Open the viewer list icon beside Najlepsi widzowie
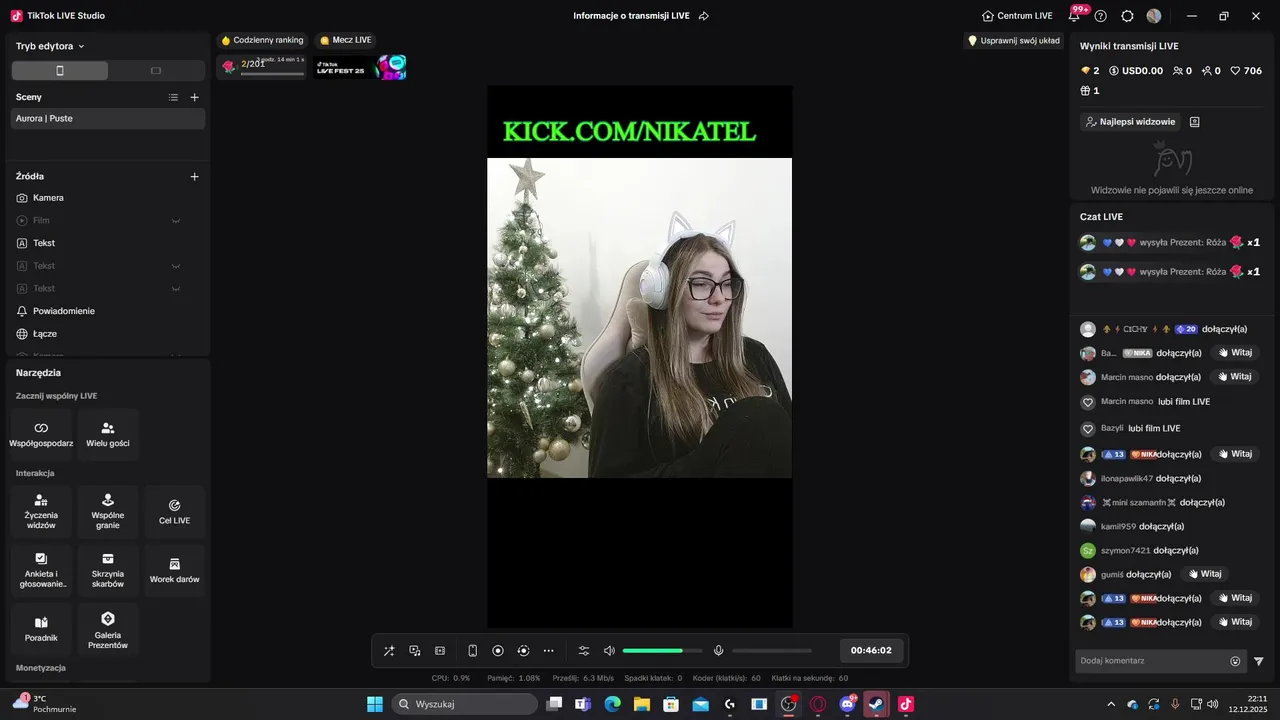This screenshot has width=1280, height=720. (1194, 122)
